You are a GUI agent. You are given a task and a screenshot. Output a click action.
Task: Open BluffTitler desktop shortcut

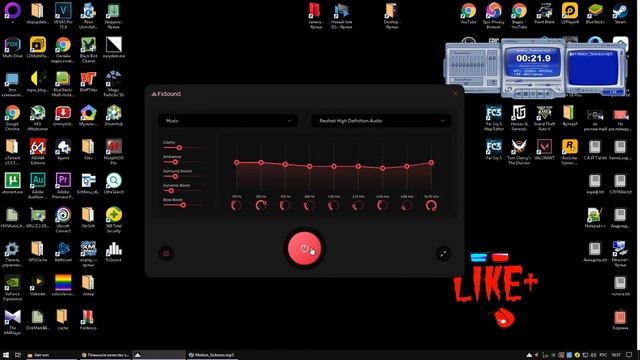[x=88, y=82]
